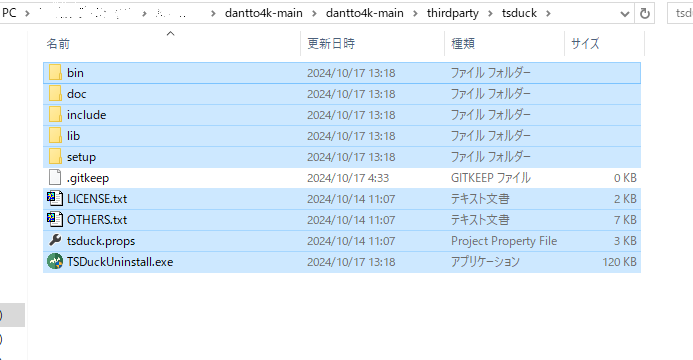Image resolution: width=693 pixels, height=360 pixels.
Task: Expand the chevron after thirdparty in path
Action: click(490, 14)
